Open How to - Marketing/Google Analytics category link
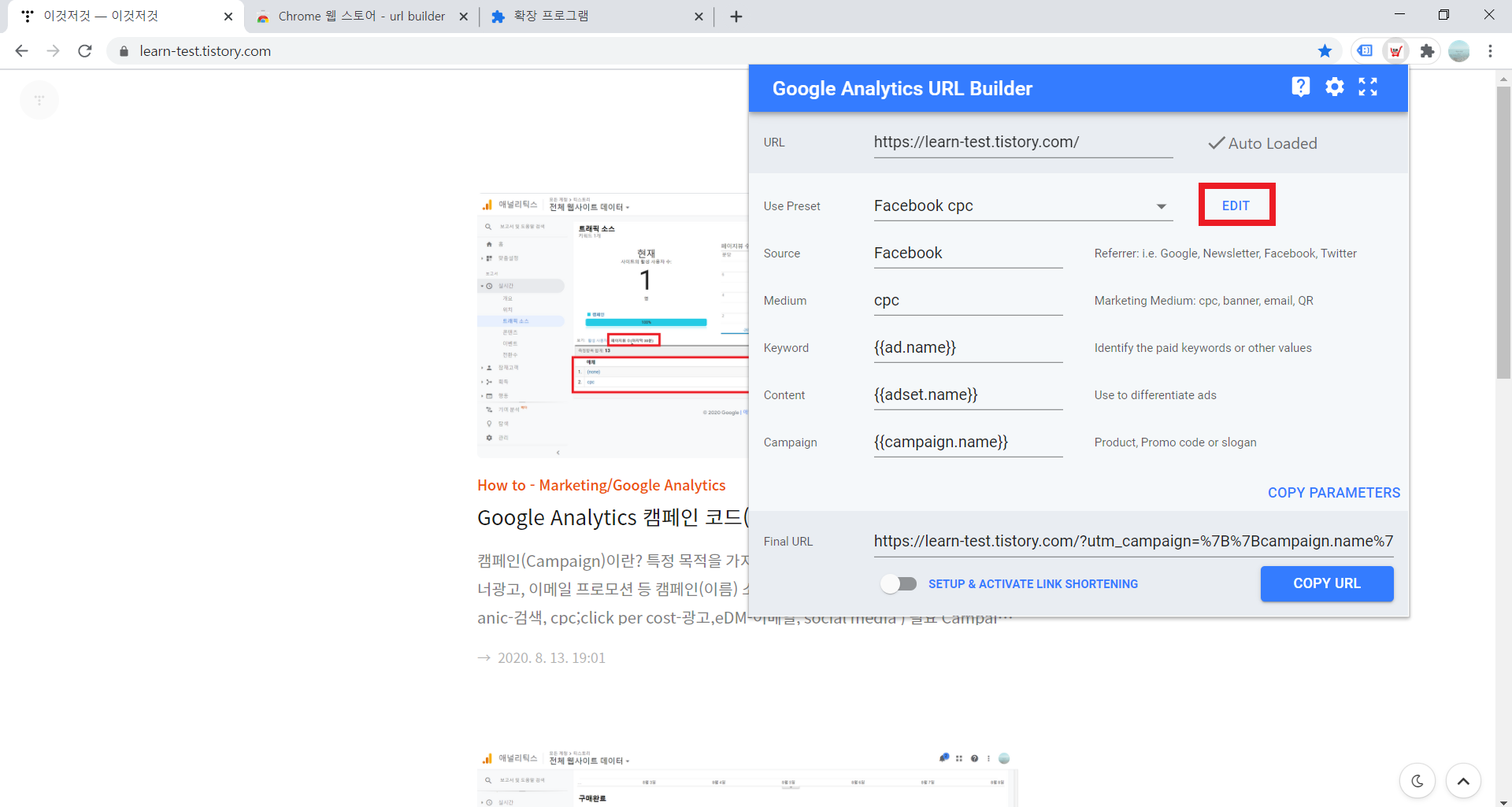This screenshot has height=807, width=1512. pyautogui.click(x=601, y=486)
